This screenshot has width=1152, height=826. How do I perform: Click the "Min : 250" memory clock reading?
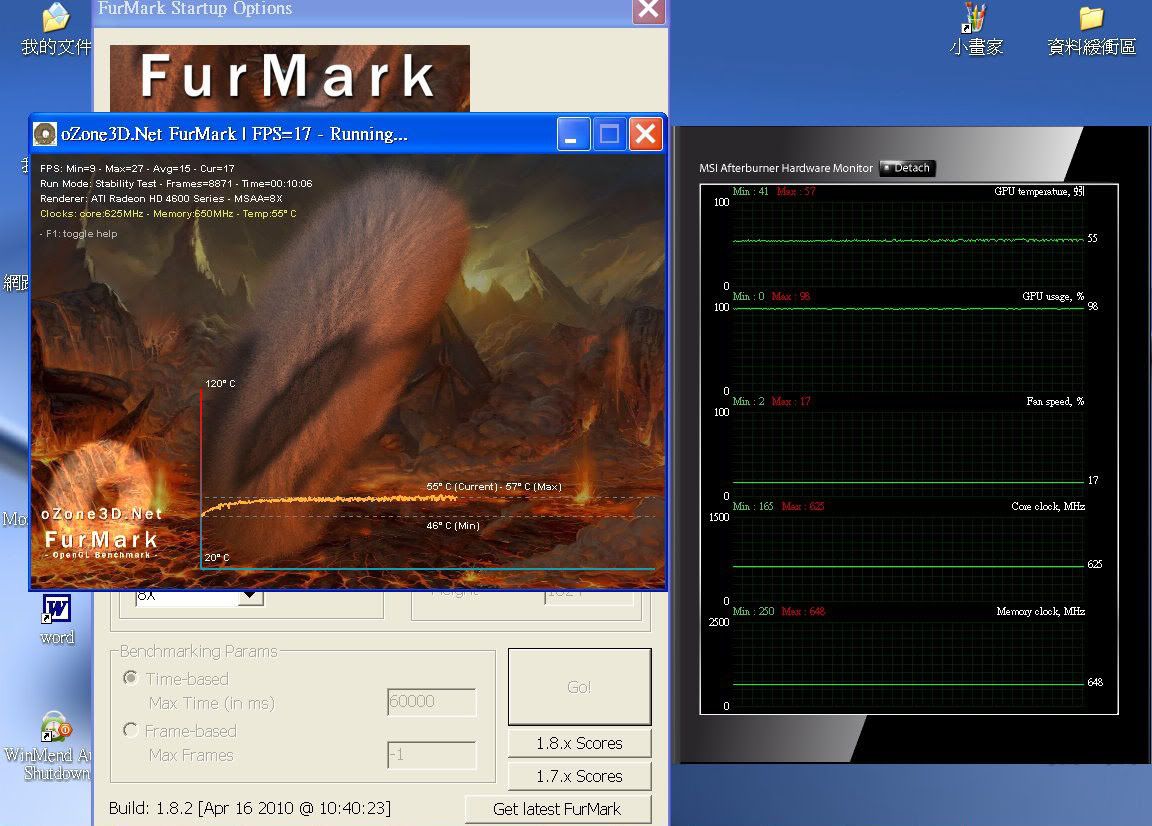point(754,611)
